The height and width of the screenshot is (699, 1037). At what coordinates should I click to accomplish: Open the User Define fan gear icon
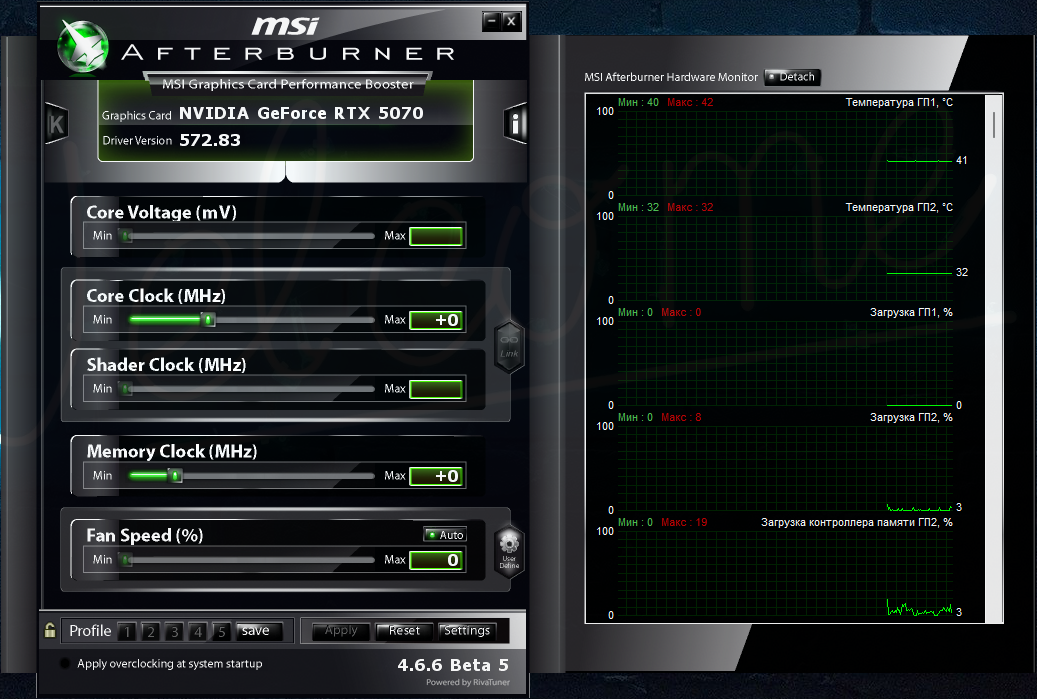tap(509, 552)
